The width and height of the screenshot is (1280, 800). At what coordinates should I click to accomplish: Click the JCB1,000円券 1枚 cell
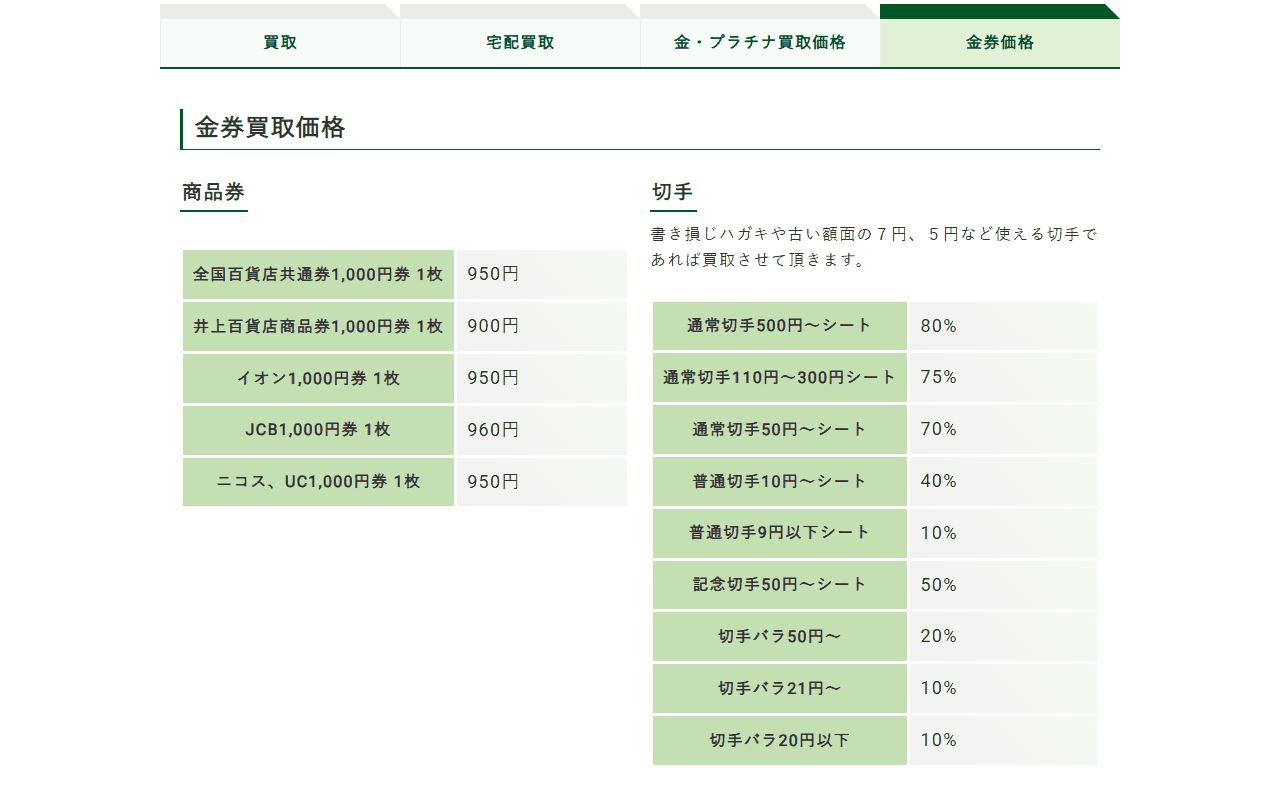point(318,430)
